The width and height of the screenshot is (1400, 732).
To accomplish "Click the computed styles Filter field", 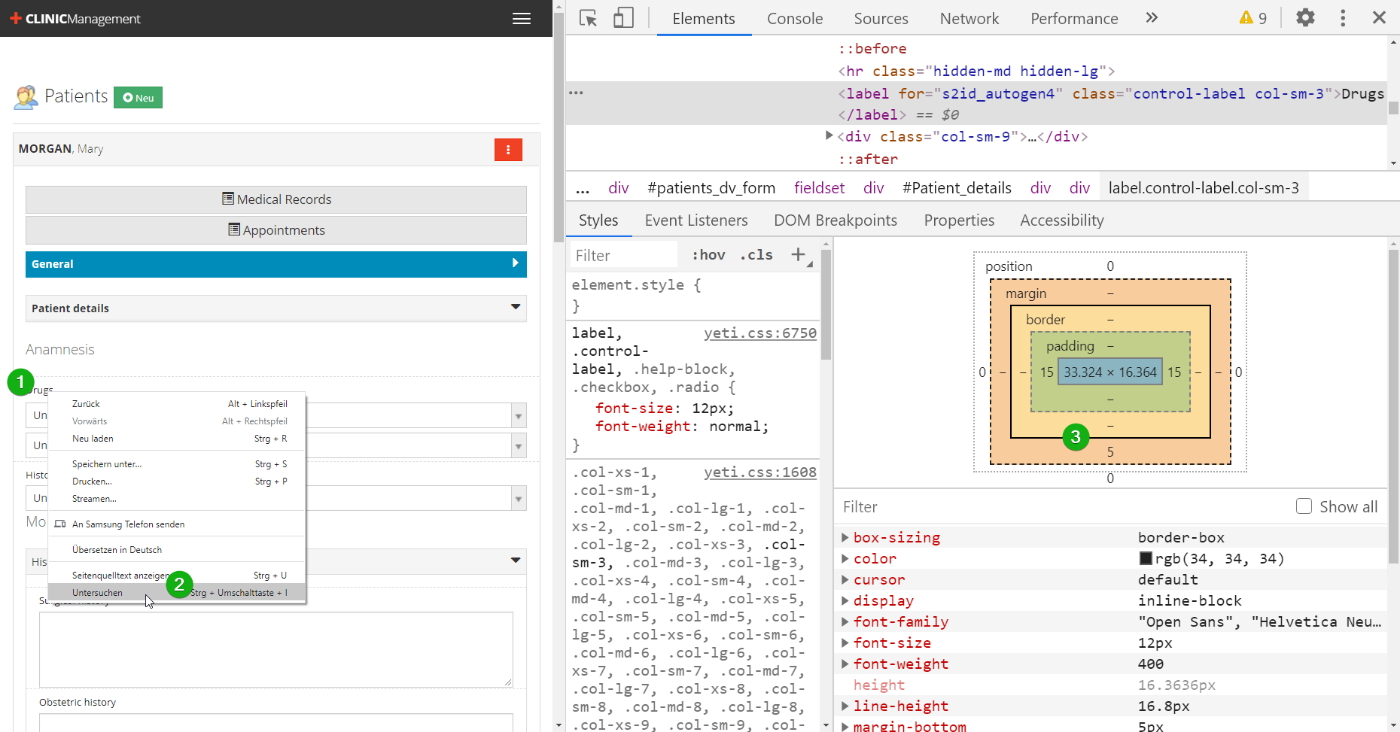I will tap(1060, 507).
